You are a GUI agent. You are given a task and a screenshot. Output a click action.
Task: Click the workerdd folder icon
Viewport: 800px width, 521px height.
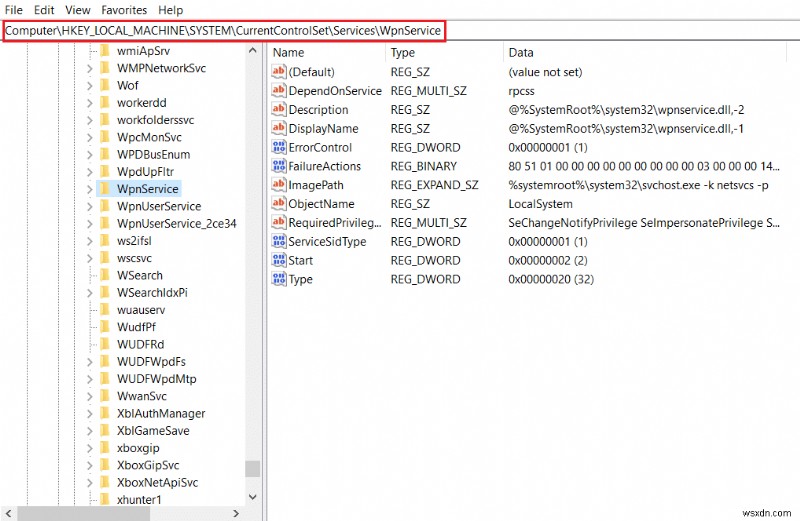tap(105, 103)
